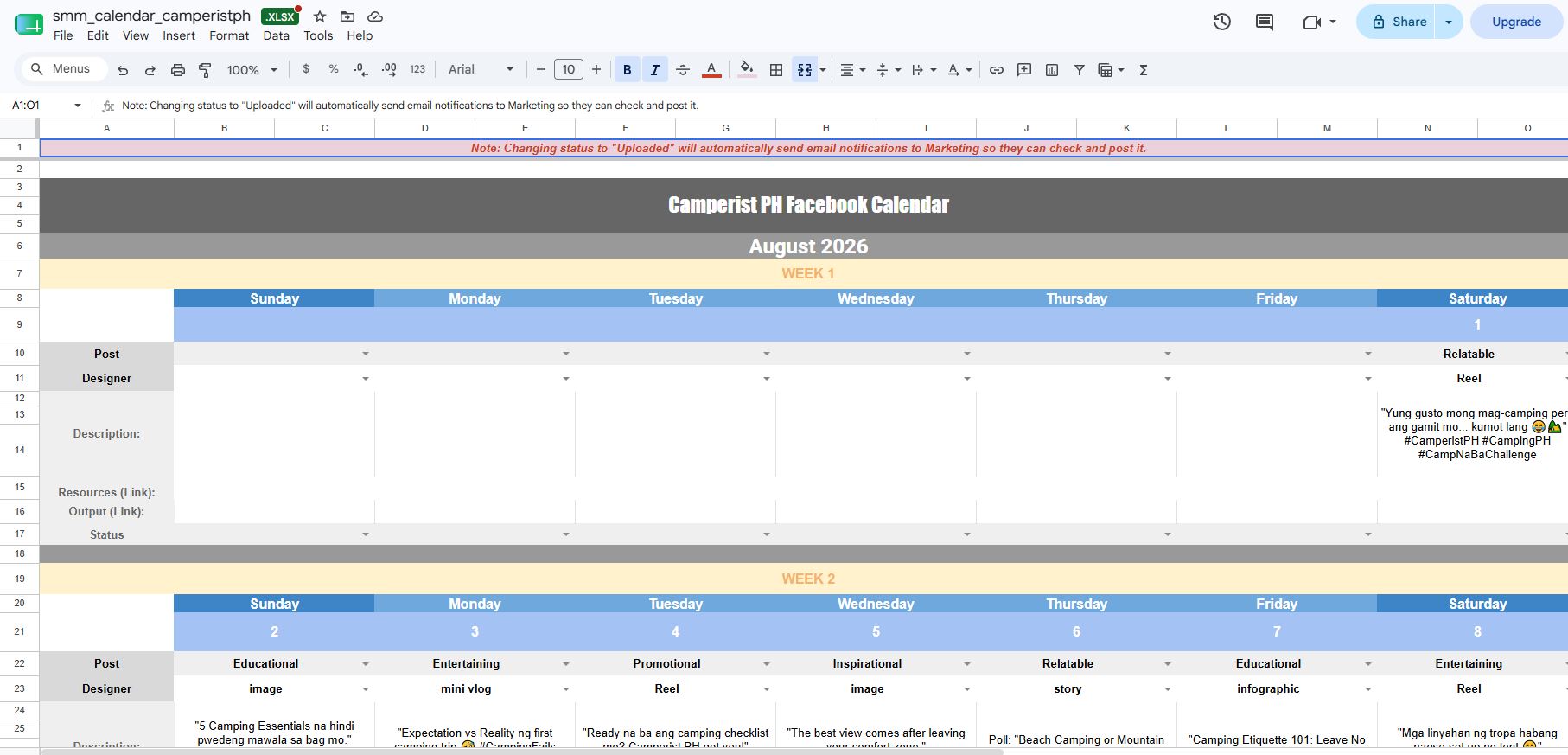1568x755 pixels.
Task: Insert a link into the cell
Action: [x=996, y=70]
